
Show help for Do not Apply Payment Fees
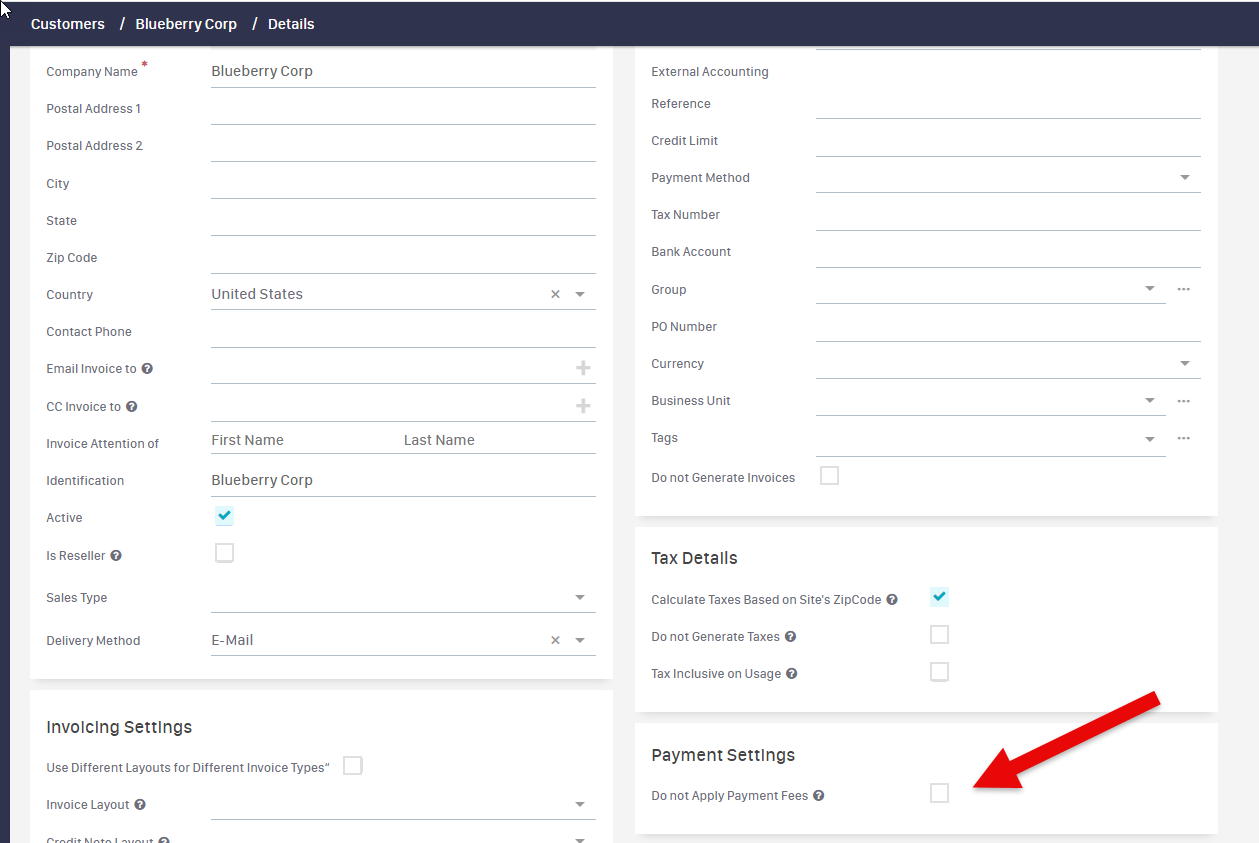point(818,796)
